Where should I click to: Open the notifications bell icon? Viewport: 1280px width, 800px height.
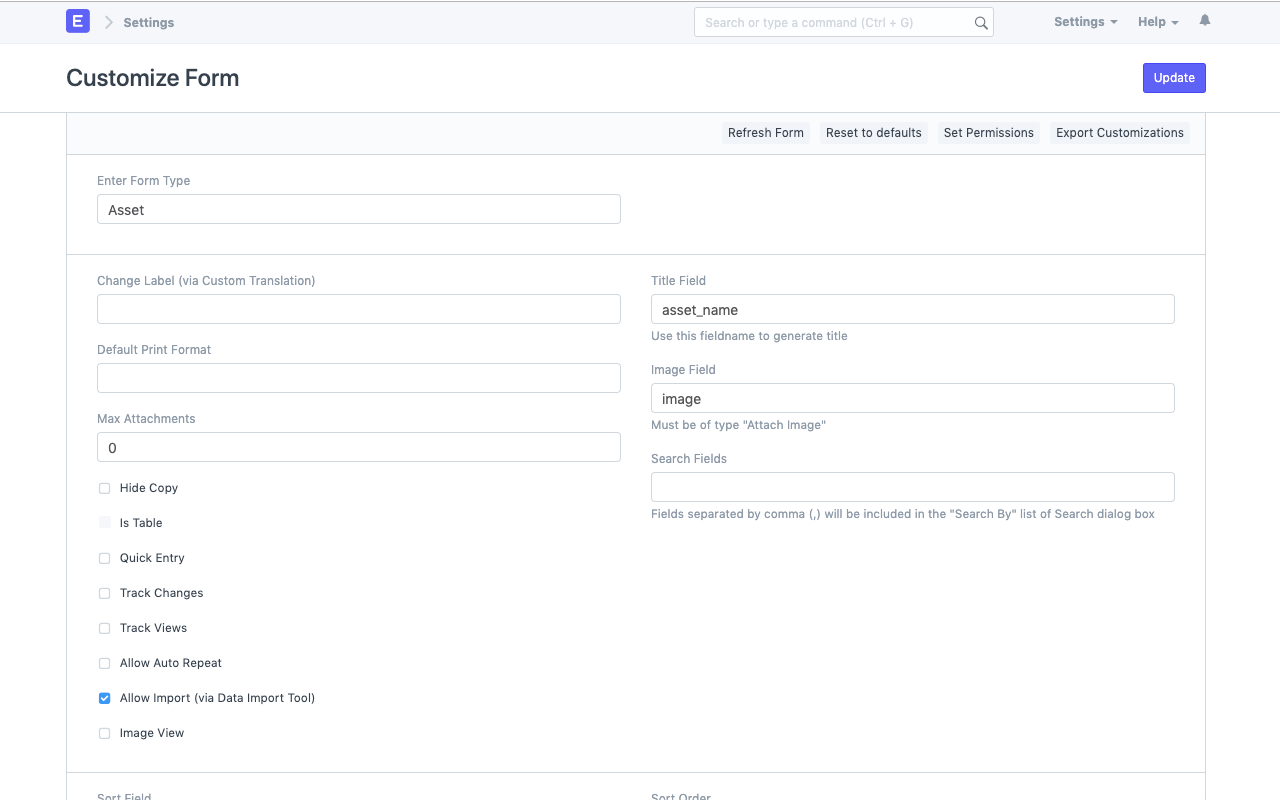coord(1205,21)
